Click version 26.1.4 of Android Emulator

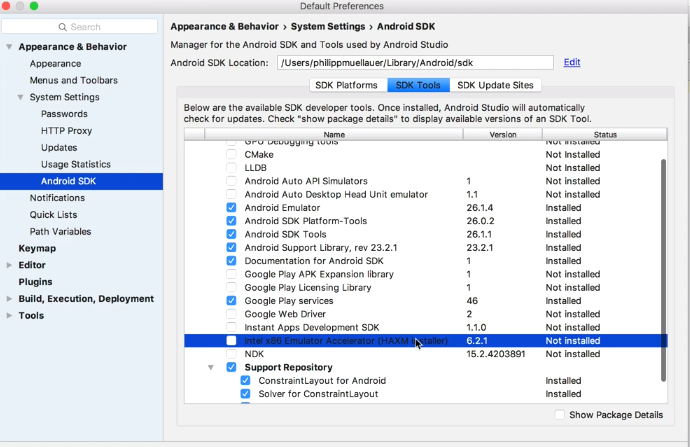(x=480, y=208)
